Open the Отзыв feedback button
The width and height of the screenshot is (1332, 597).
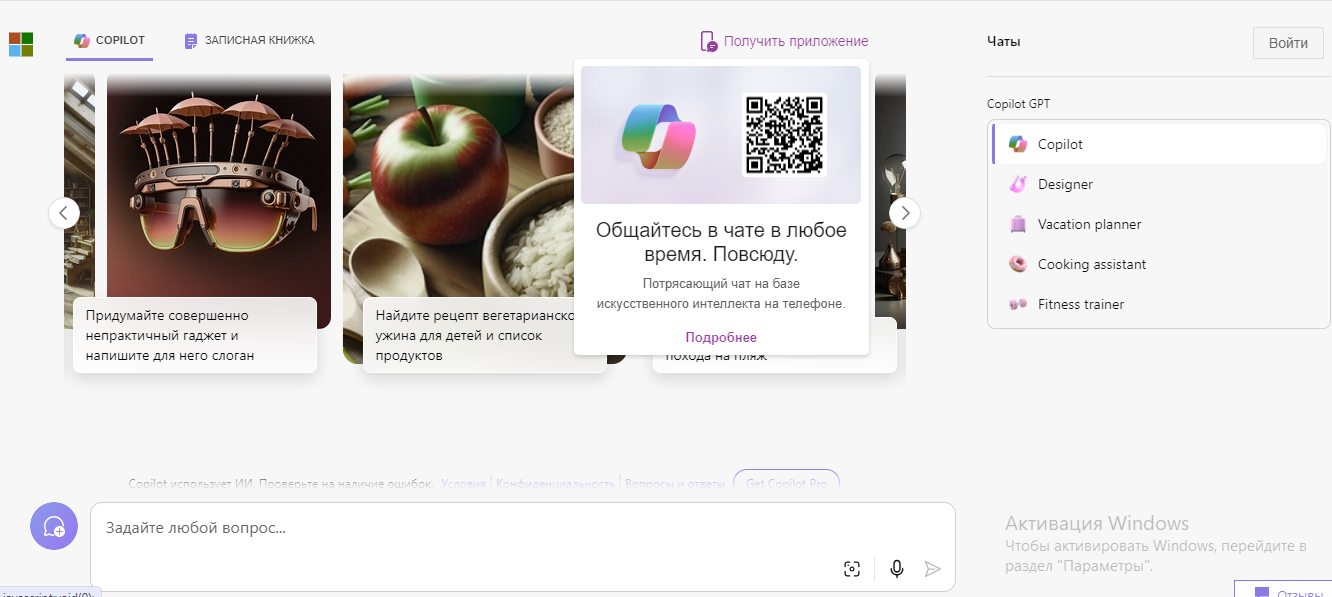pyautogui.click(x=1283, y=590)
